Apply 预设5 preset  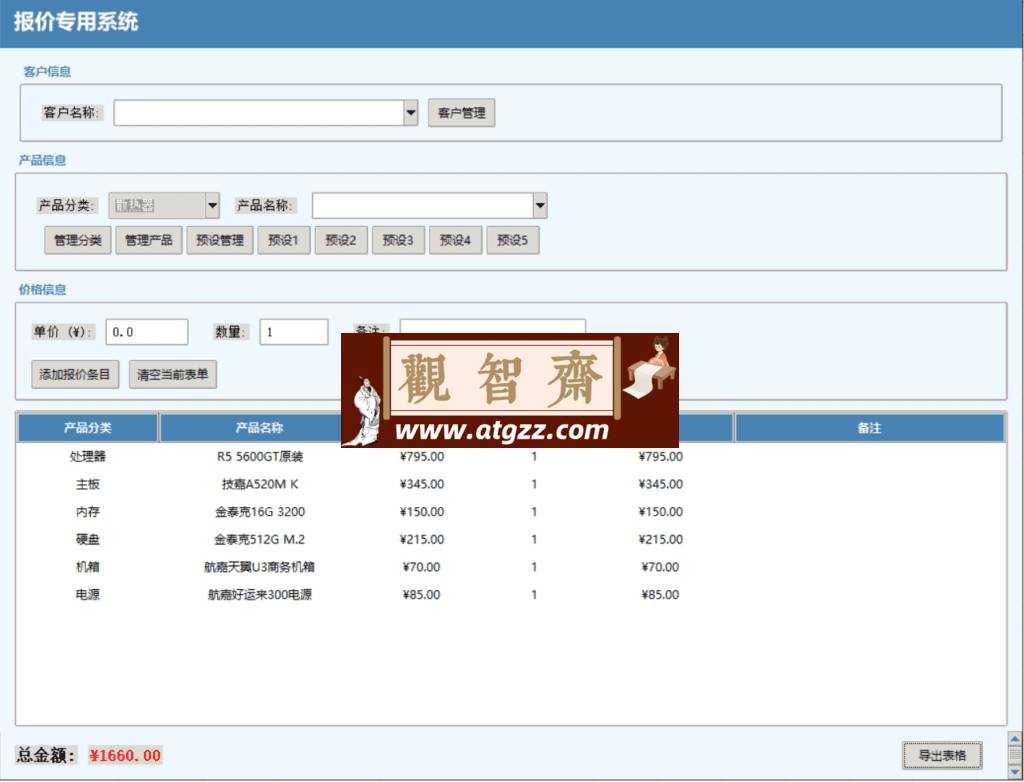point(513,240)
